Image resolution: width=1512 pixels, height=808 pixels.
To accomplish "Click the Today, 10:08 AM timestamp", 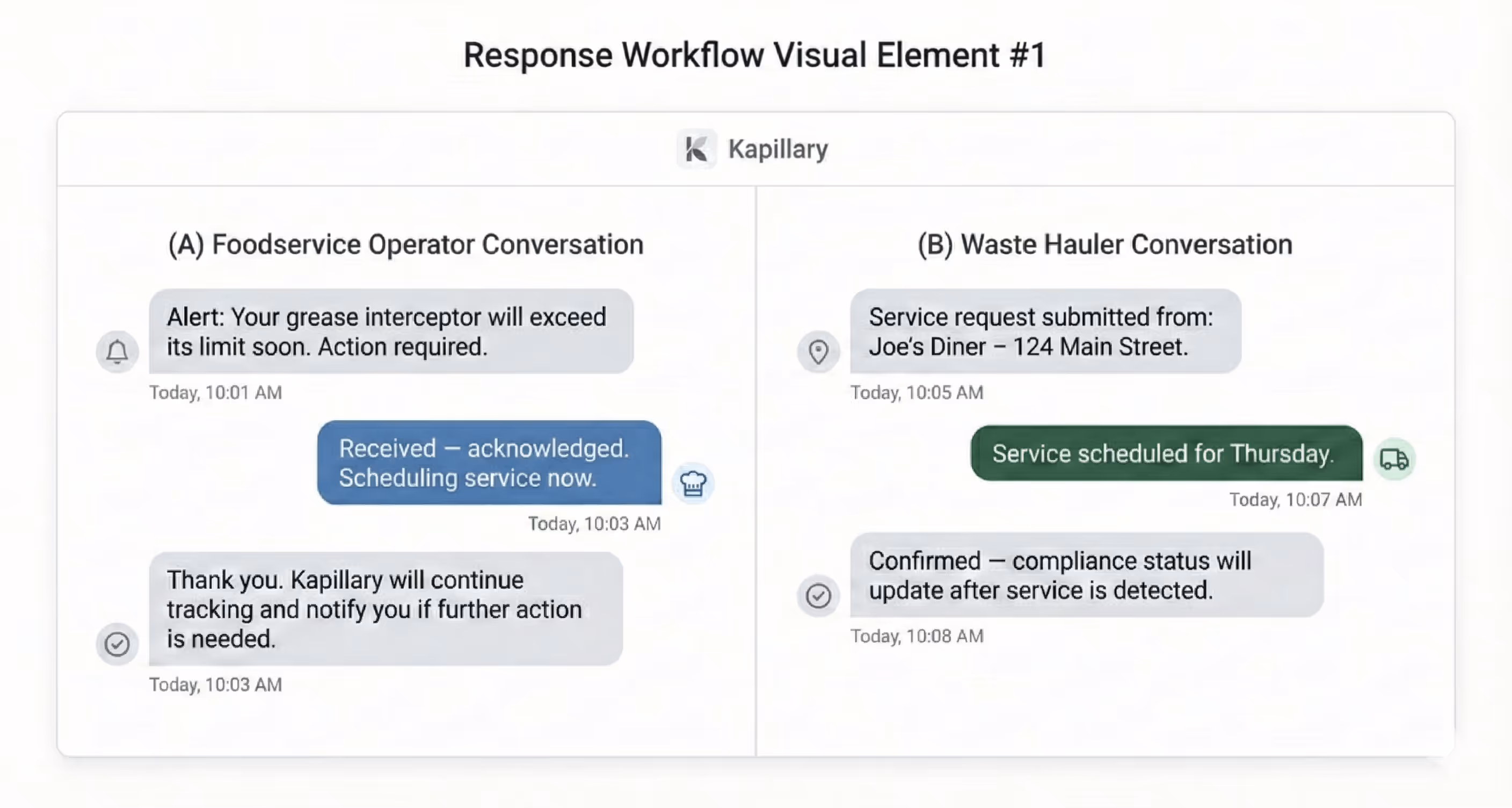I will pyautogui.click(x=917, y=636).
